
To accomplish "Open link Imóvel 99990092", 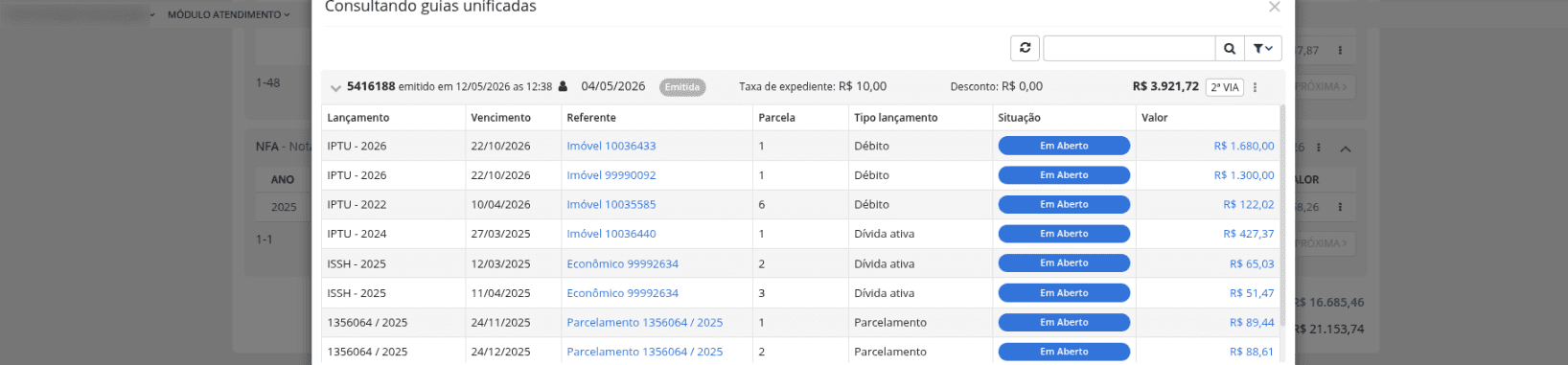I will click(x=611, y=175).
